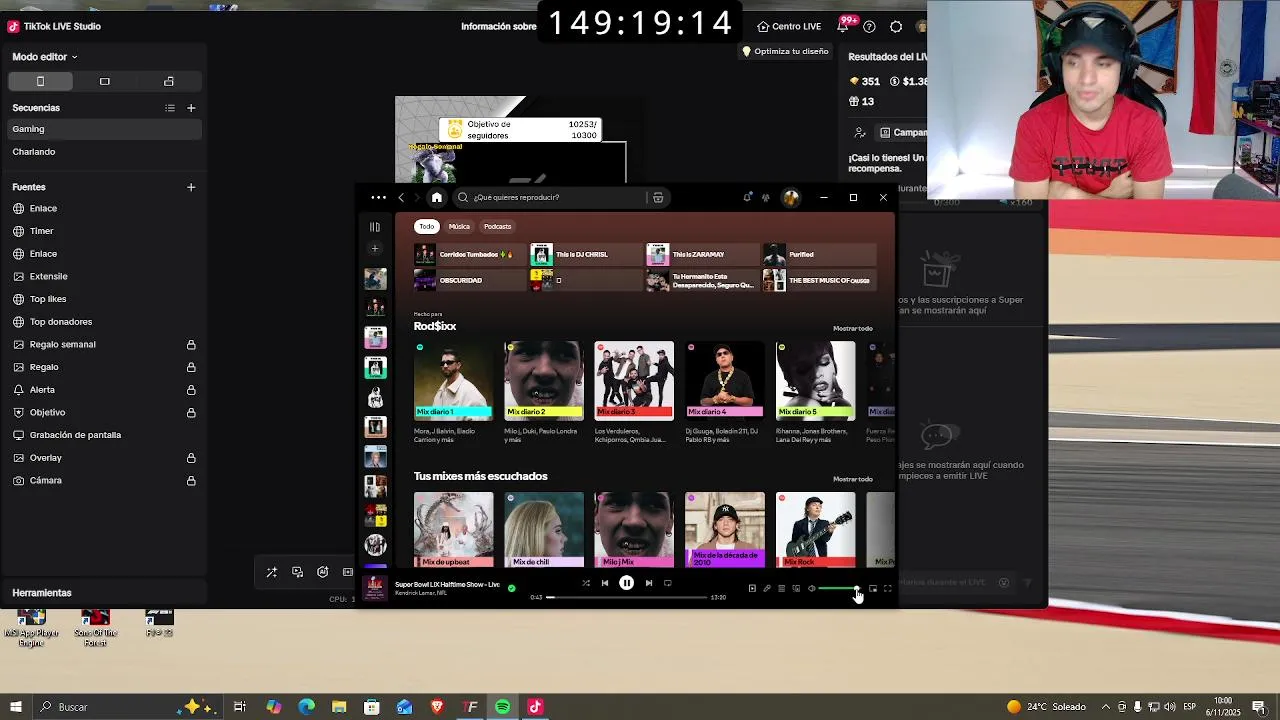Open the Spotify Browse icon in search bar
This screenshot has width=1280, height=720.
(658, 197)
